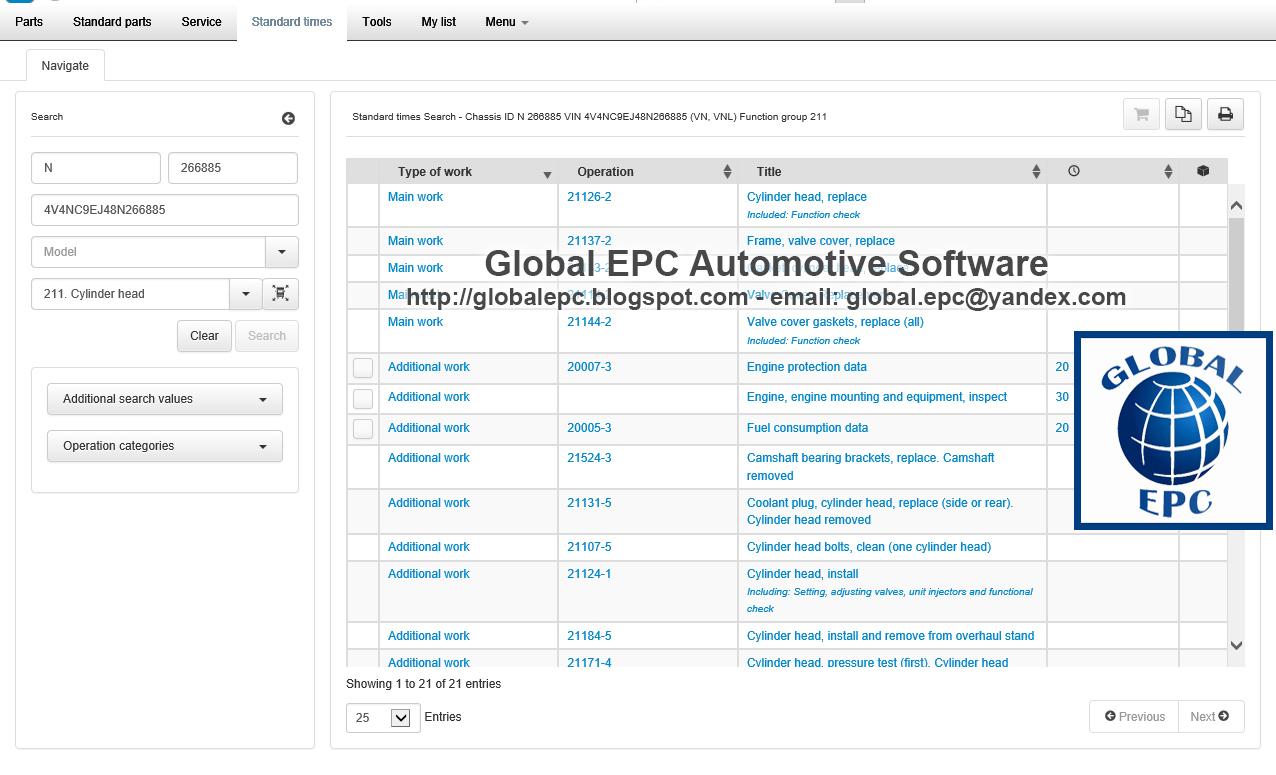Sort by the clock column icon
This screenshot has height=775, width=1276.
1074,171
